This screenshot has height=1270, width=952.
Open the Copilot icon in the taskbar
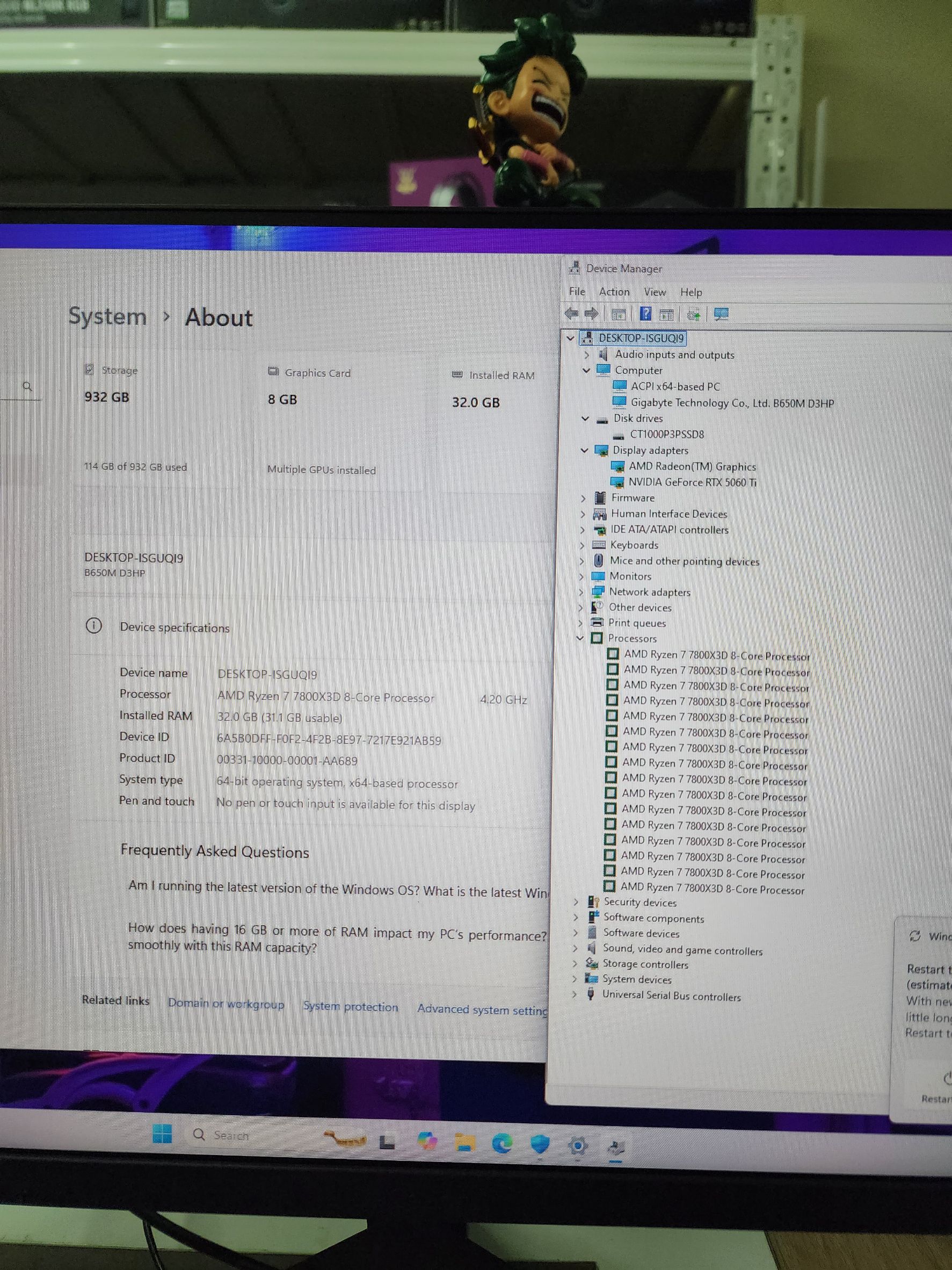coord(427,1141)
